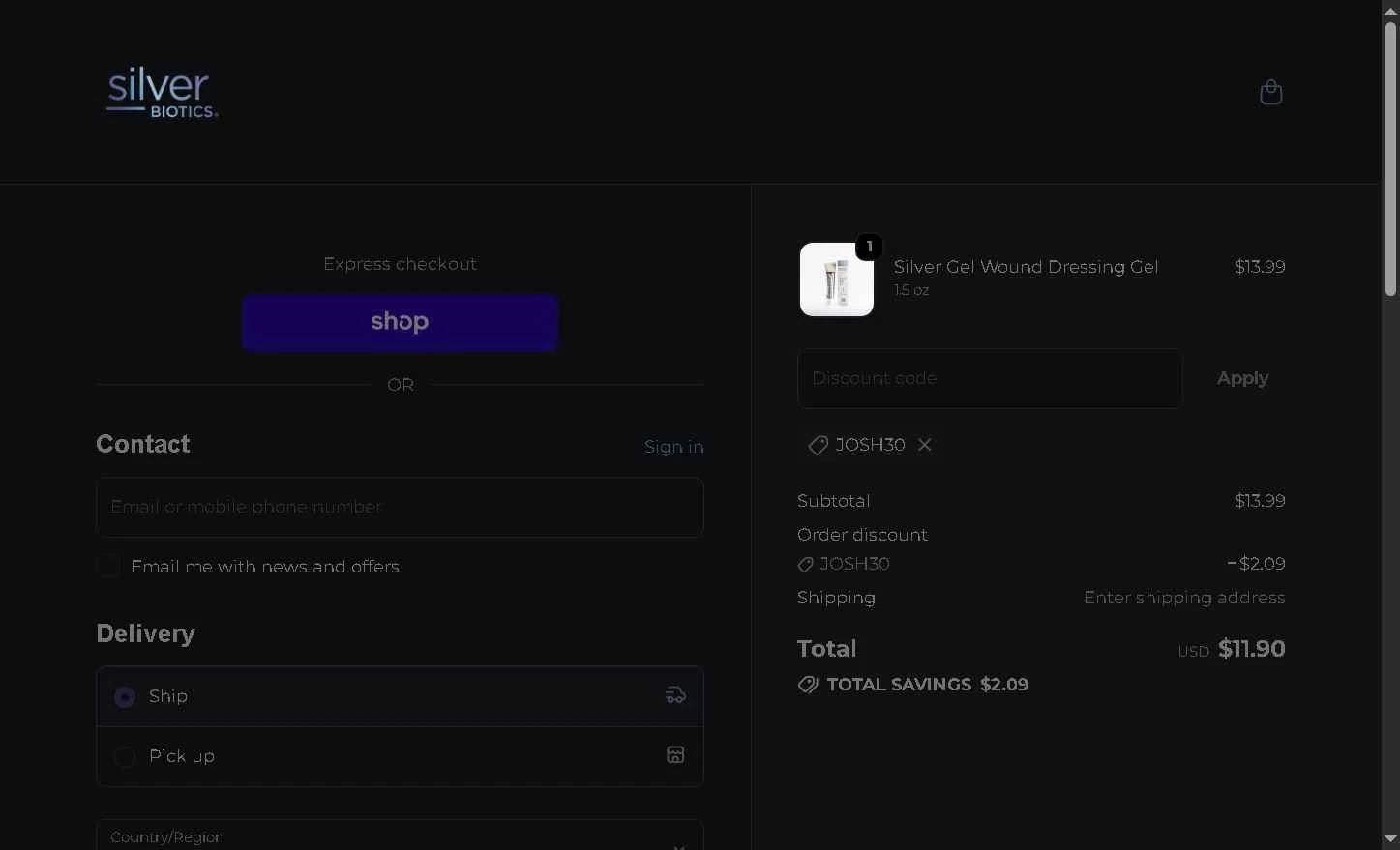This screenshot has width=1400, height=850.
Task: Click Silver Gel Wound Dressing Gel product name
Action: [x=1026, y=267]
